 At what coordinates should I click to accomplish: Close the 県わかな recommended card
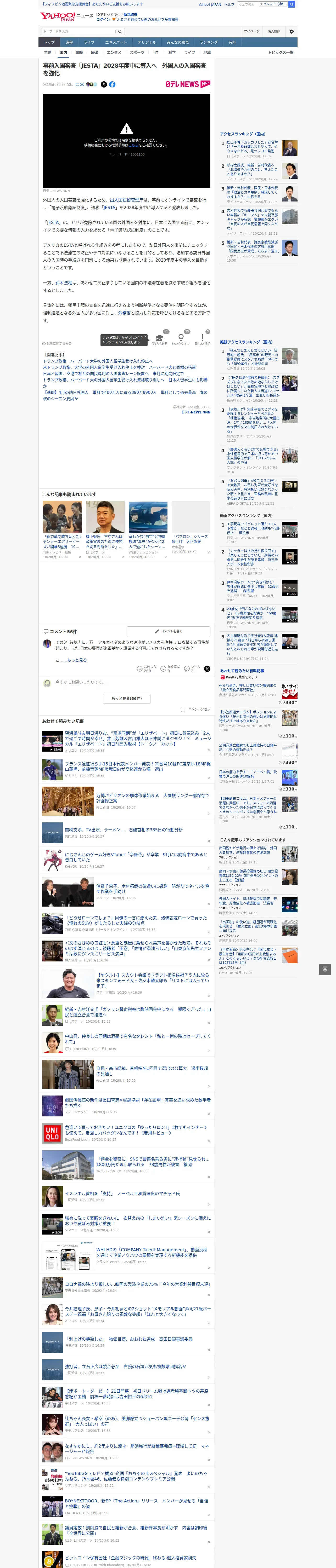(x=165, y=557)
